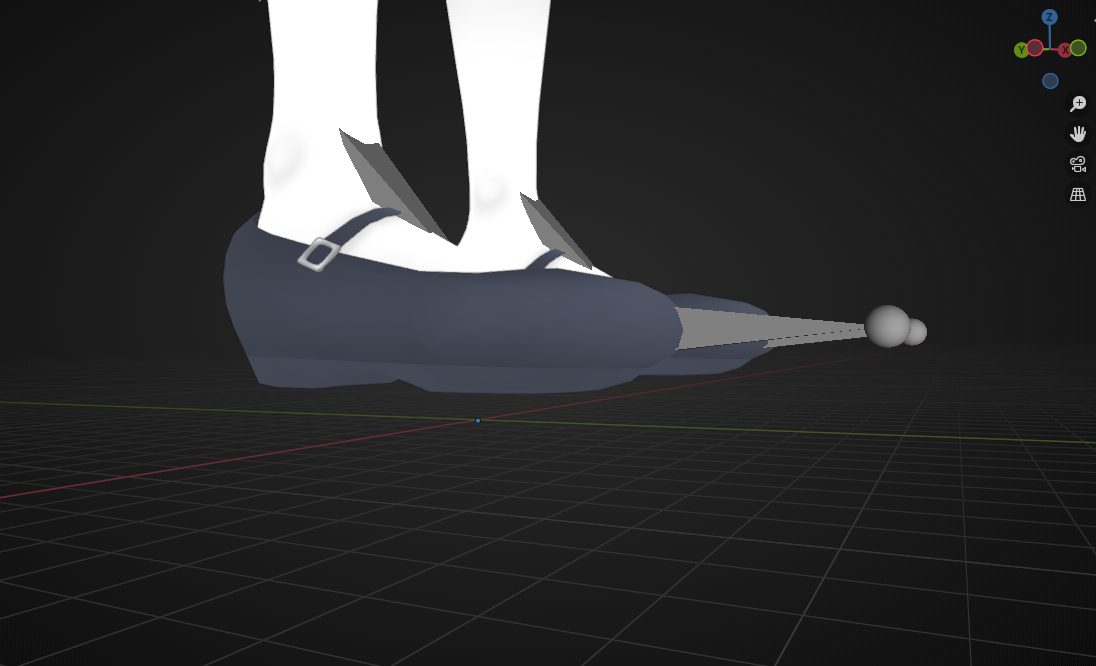Click the green Y axis gizmo handle
This screenshot has height=666, width=1096.
(x=1021, y=50)
